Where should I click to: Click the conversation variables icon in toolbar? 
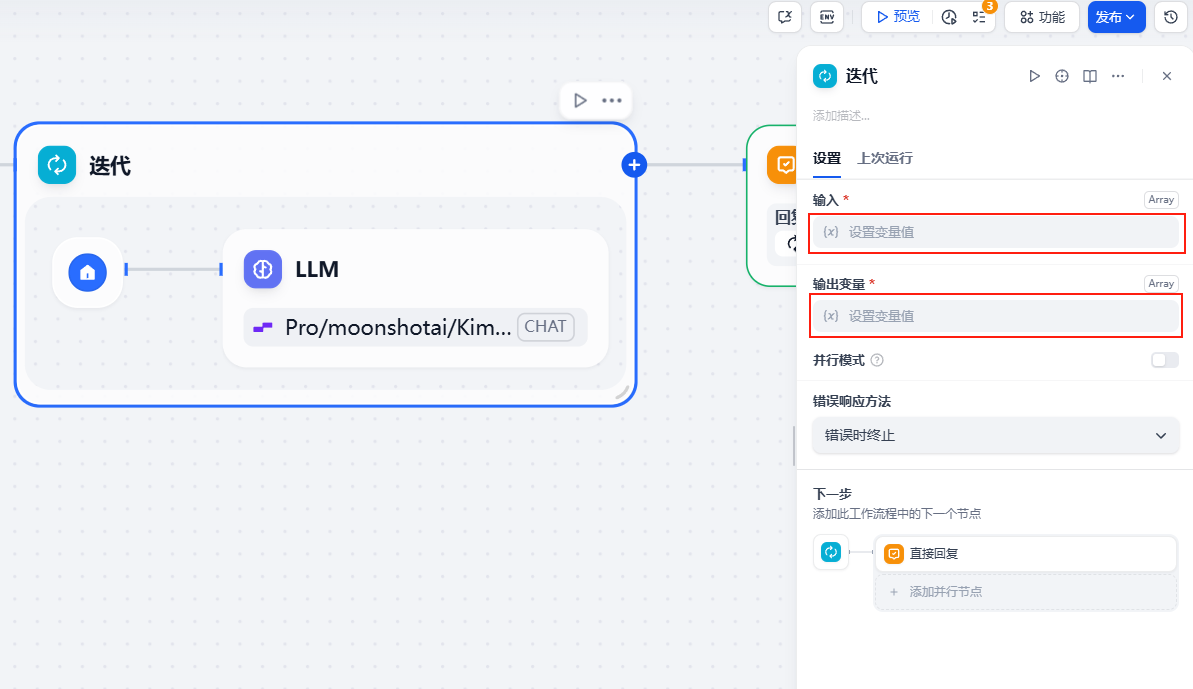click(x=786, y=17)
